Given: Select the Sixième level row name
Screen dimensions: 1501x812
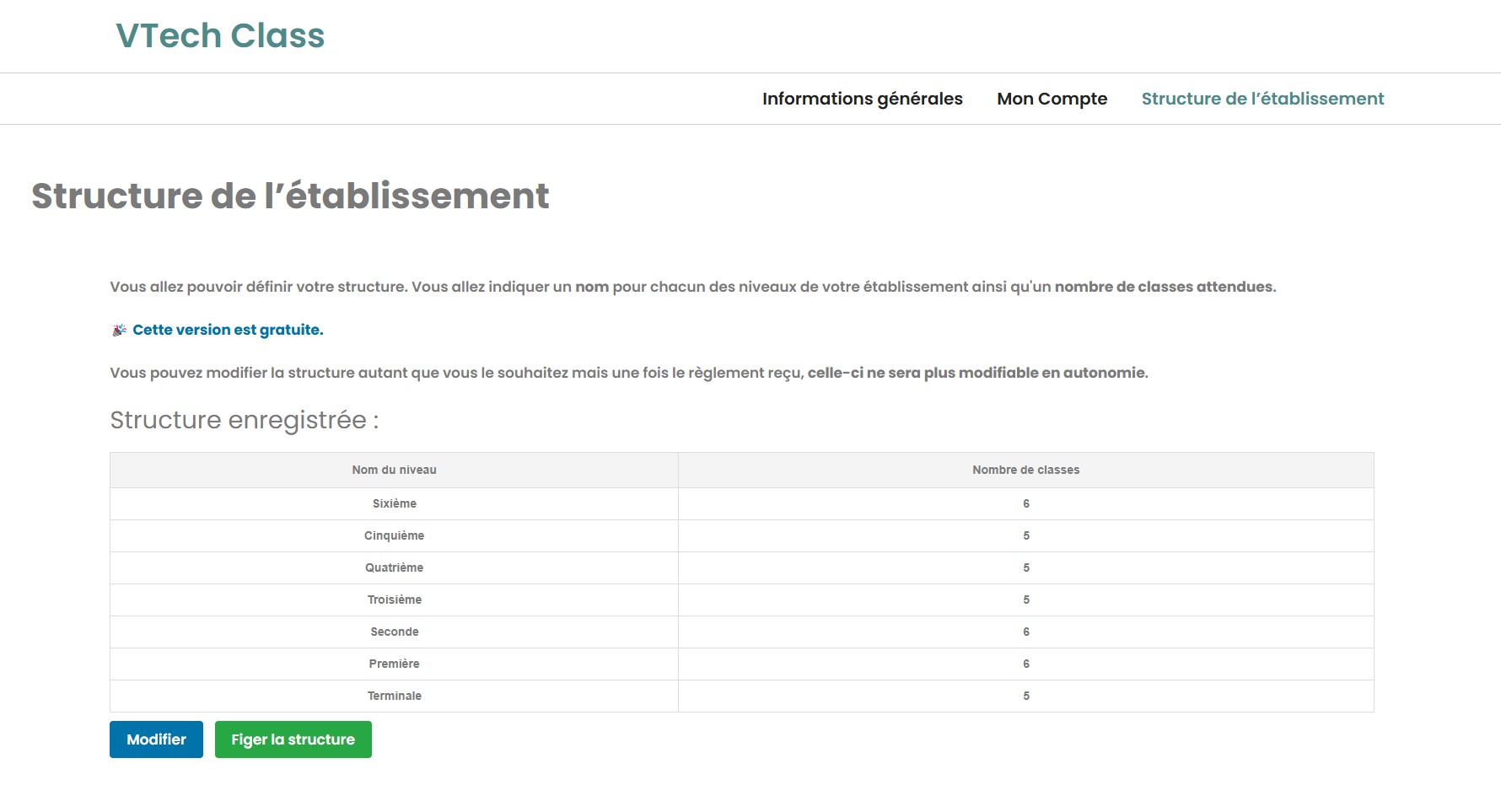Looking at the screenshot, I should (x=394, y=503).
